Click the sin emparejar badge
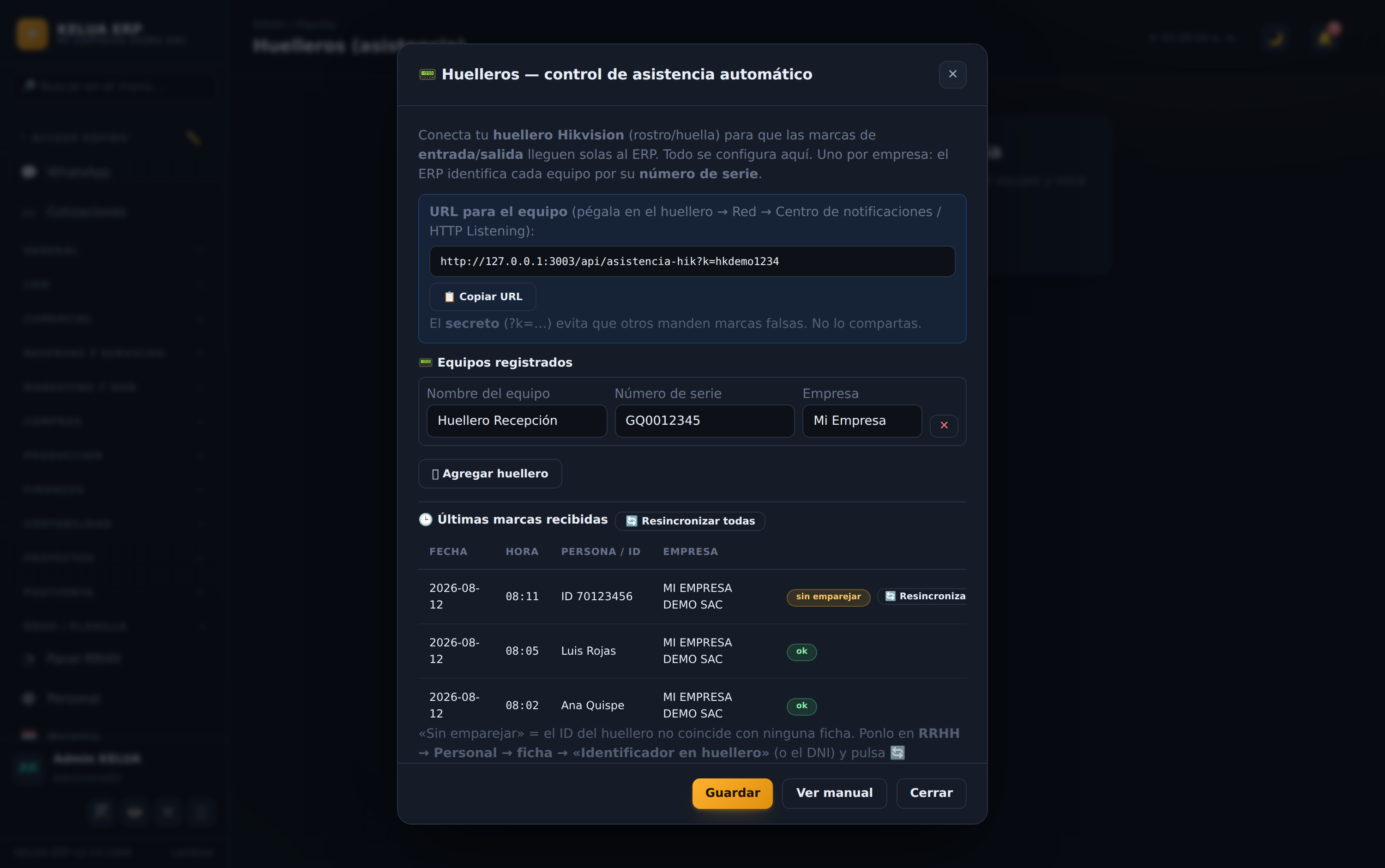The image size is (1385, 868). [x=828, y=597]
